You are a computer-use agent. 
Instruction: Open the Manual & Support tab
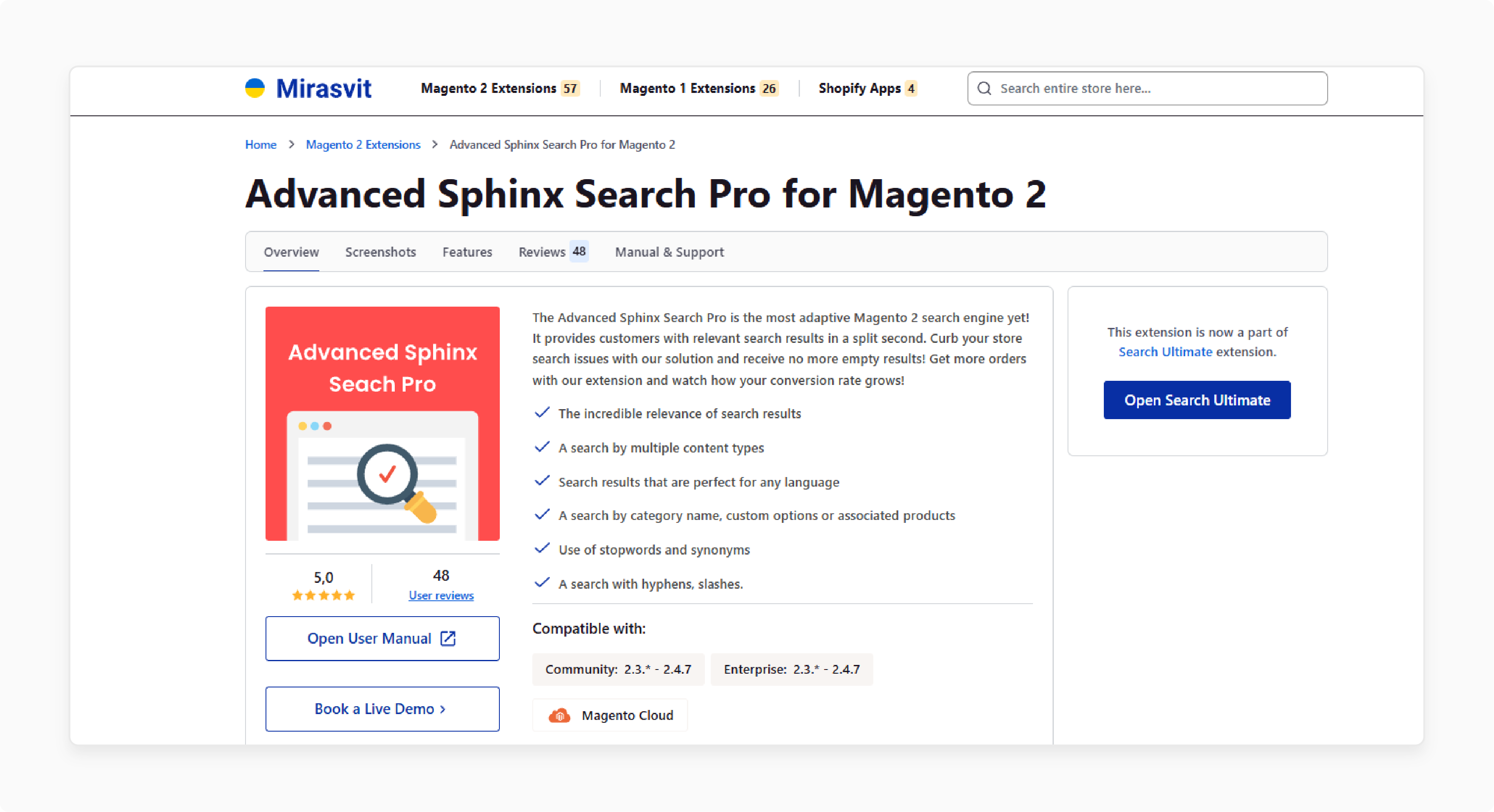(669, 252)
